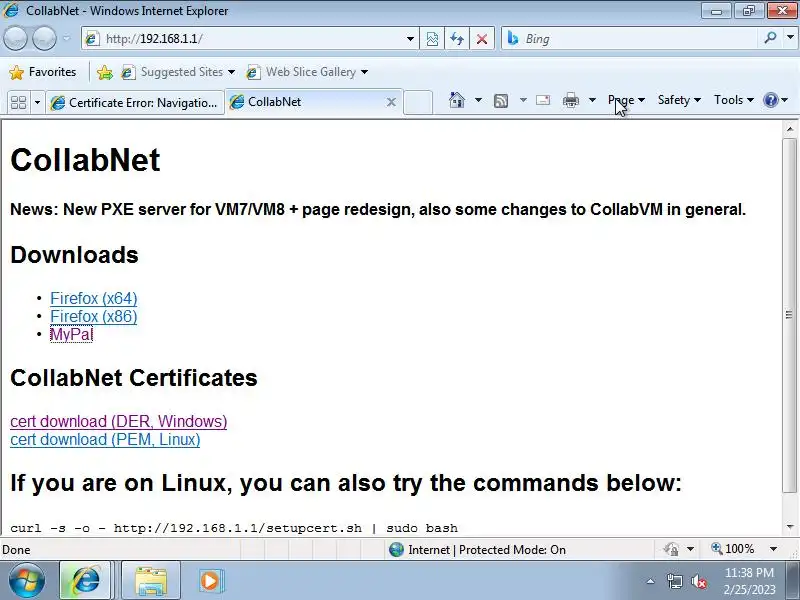Download the PEM Linux certificate link
This screenshot has height=600, width=800.
105,440
